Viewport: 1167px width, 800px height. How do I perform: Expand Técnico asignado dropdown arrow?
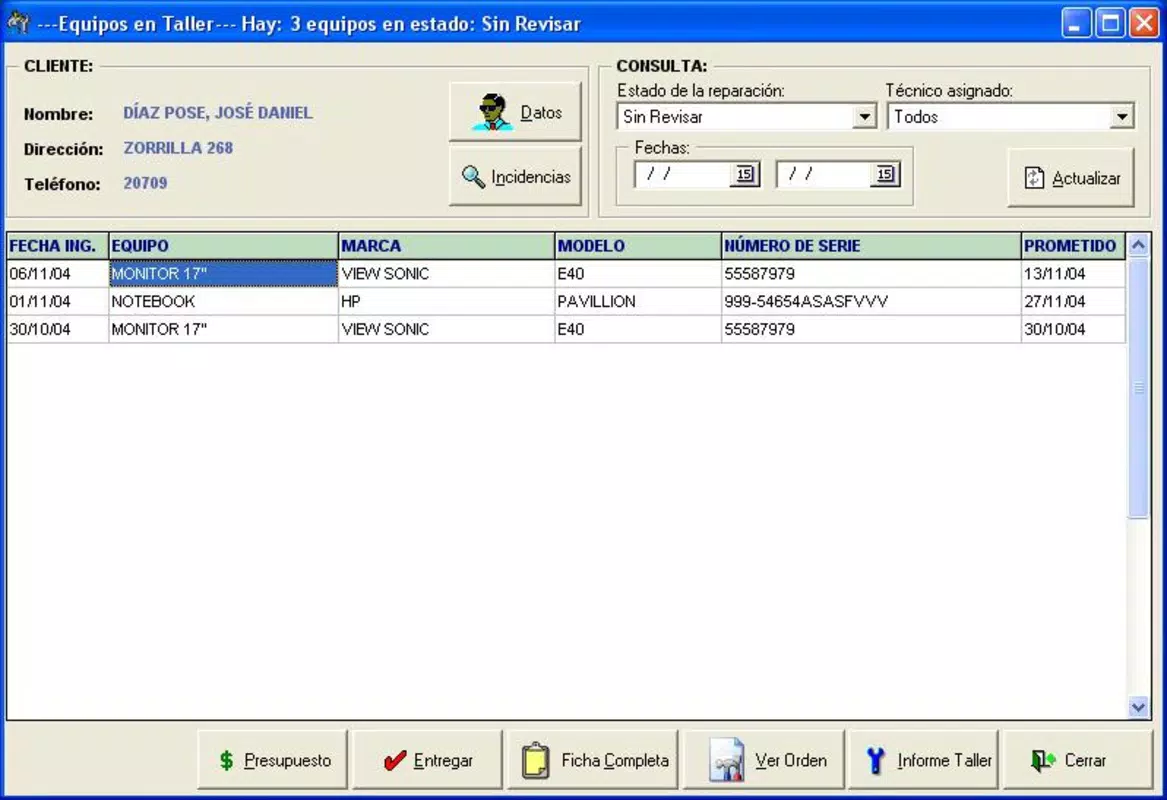1122,117
